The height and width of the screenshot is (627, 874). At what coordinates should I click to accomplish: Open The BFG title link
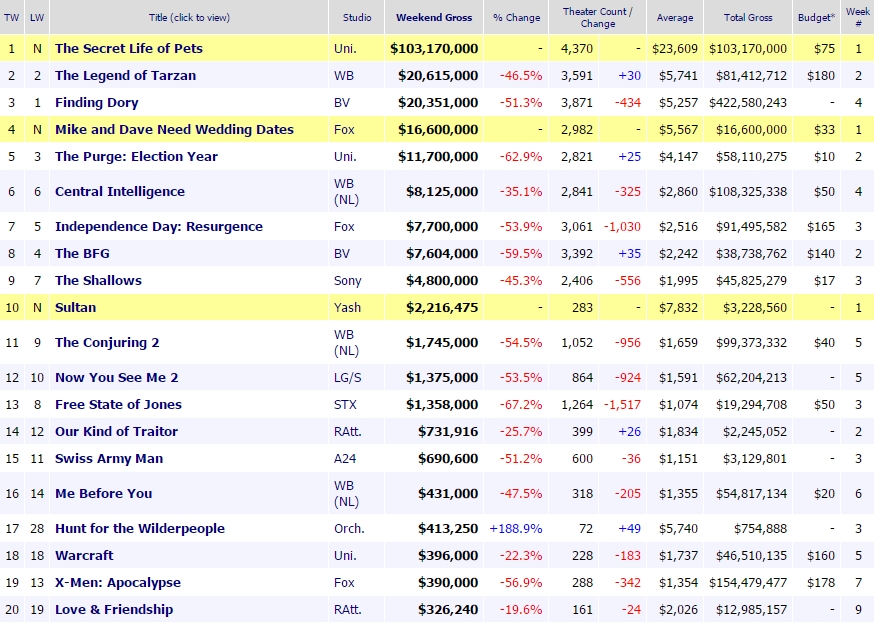tap(82, 254)
